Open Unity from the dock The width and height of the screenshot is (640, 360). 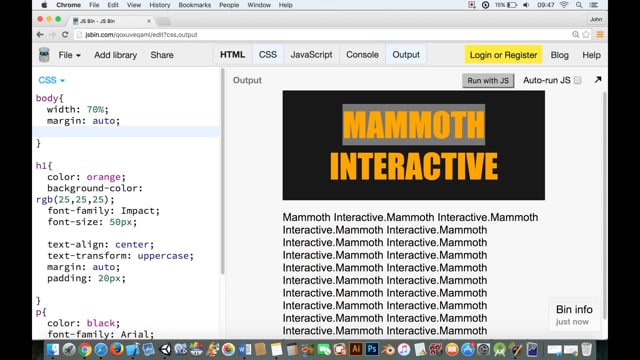pos(165,349)
